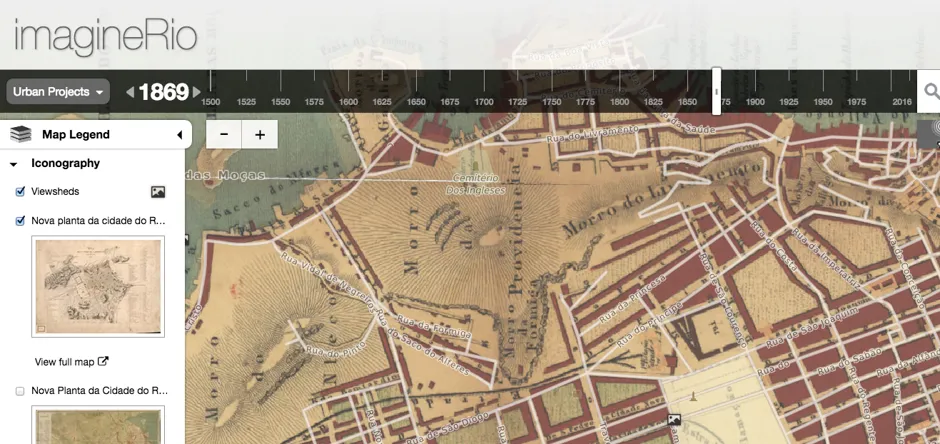Screen dimensions: 940x444
Task: Jump to 1575 on the timeline
Action: (x=314, y=102)
